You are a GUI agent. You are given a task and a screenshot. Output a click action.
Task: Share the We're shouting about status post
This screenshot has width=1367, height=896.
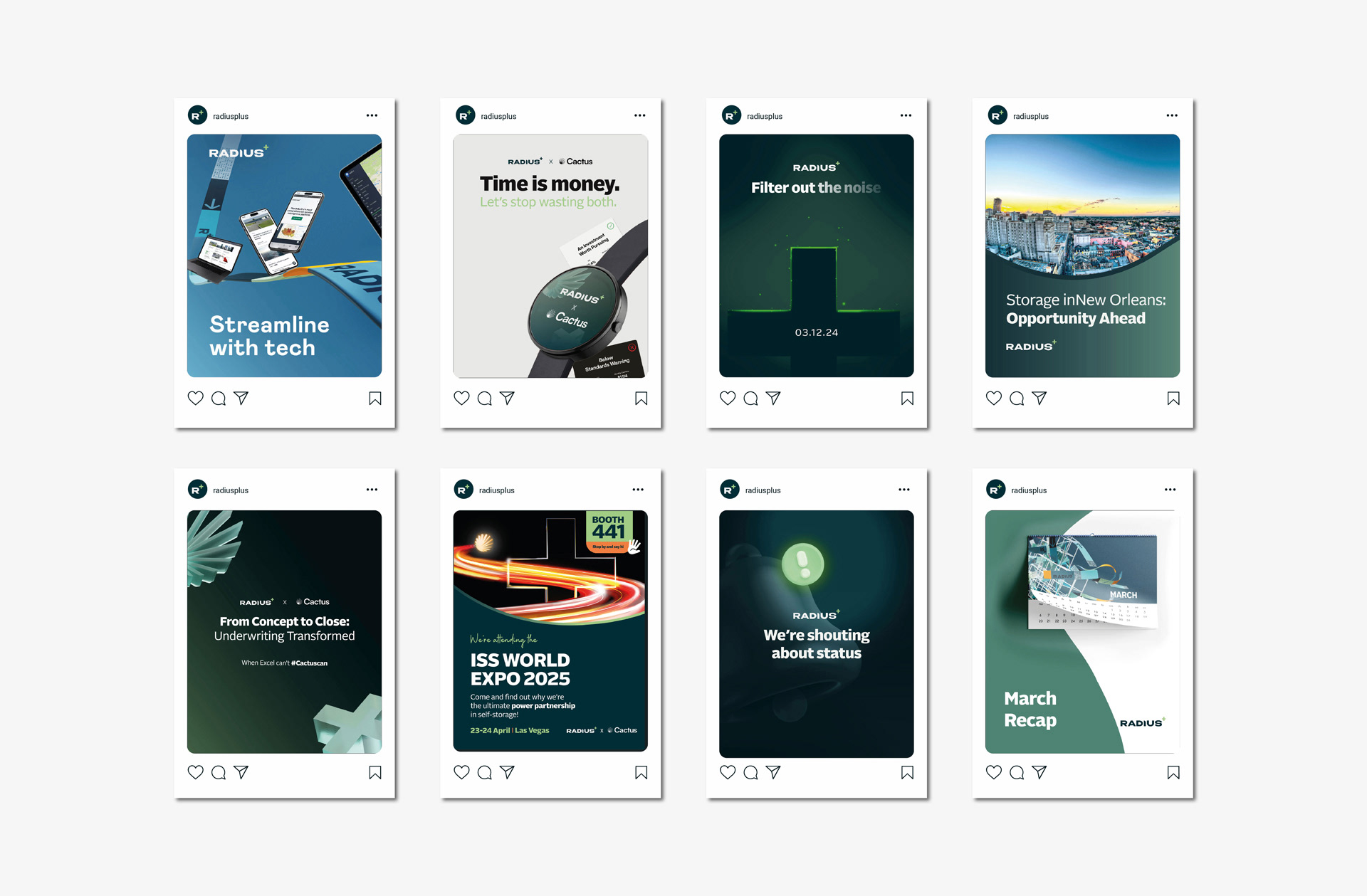click(x=773, y=772)
